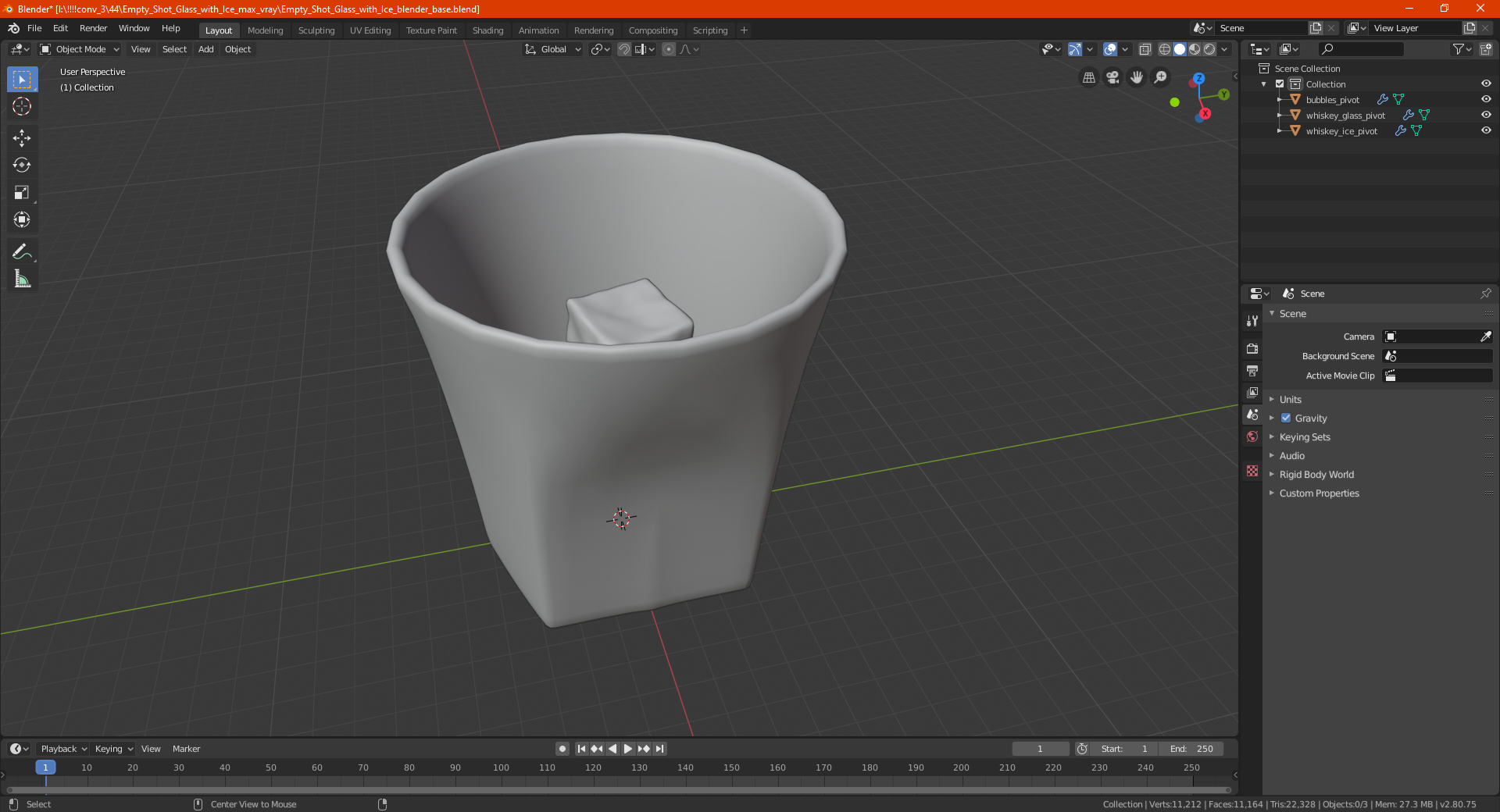Pin the Scene properties panel
The height and width of the screenshot is (812, 1500).
tap(1485, 294)
